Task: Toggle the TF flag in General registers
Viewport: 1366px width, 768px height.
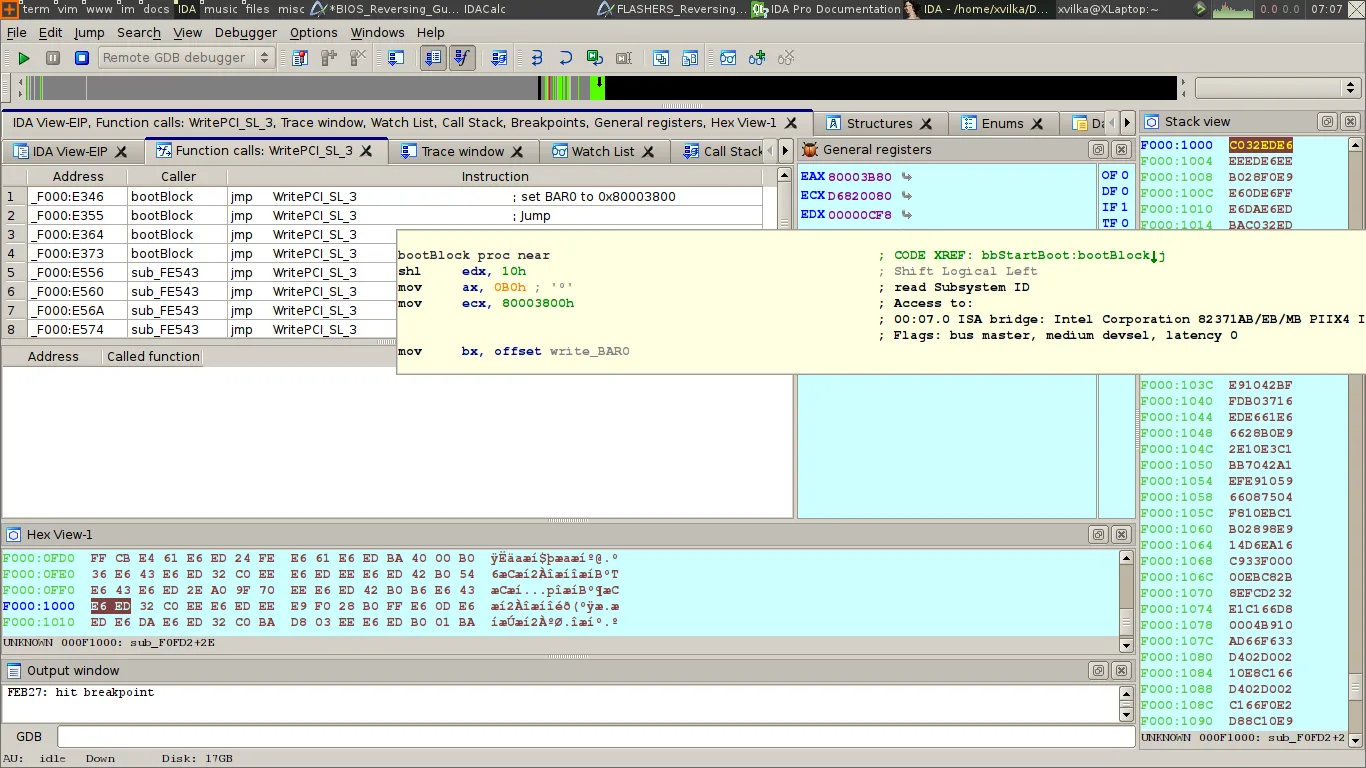Action: (x=1114, y=222)
